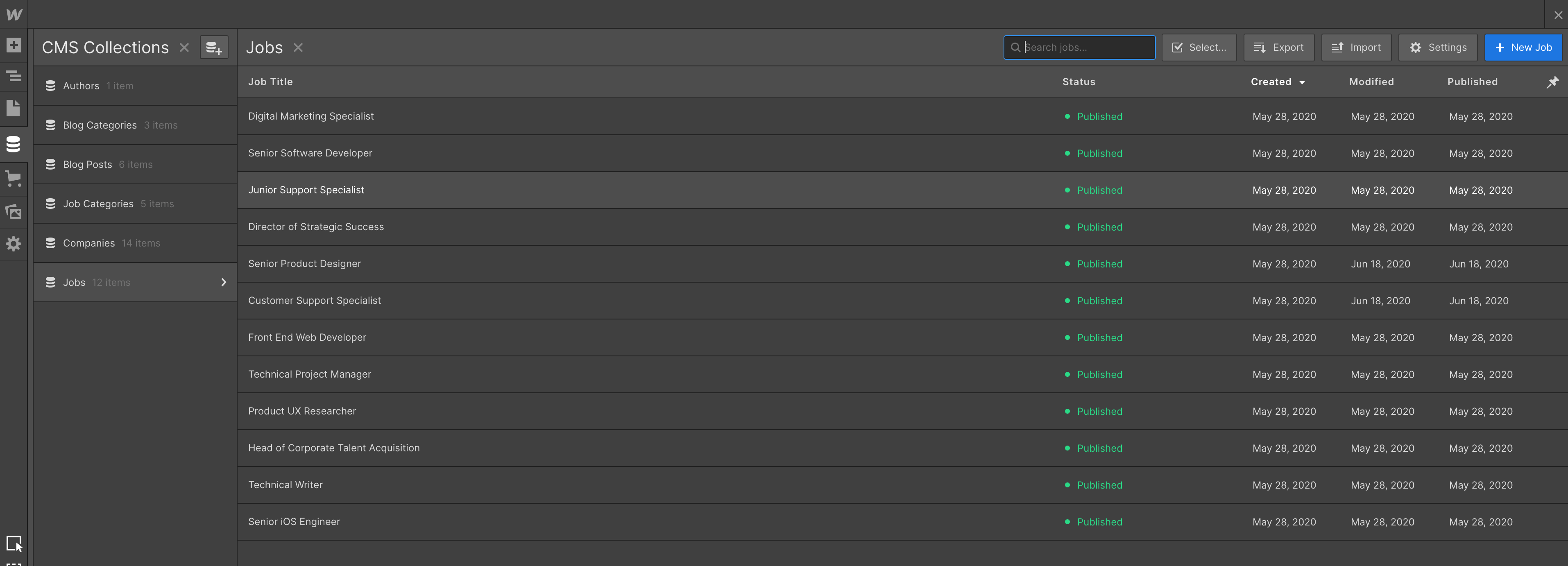Click the create new collection icon
The height and width of the screenshot is (566, 1568).
coord(214,48)
